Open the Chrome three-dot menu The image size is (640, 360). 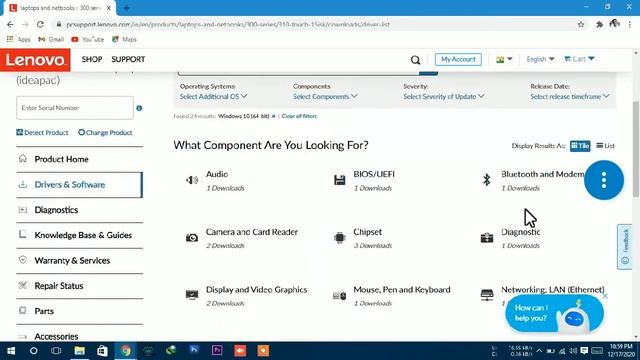(630, 24)
